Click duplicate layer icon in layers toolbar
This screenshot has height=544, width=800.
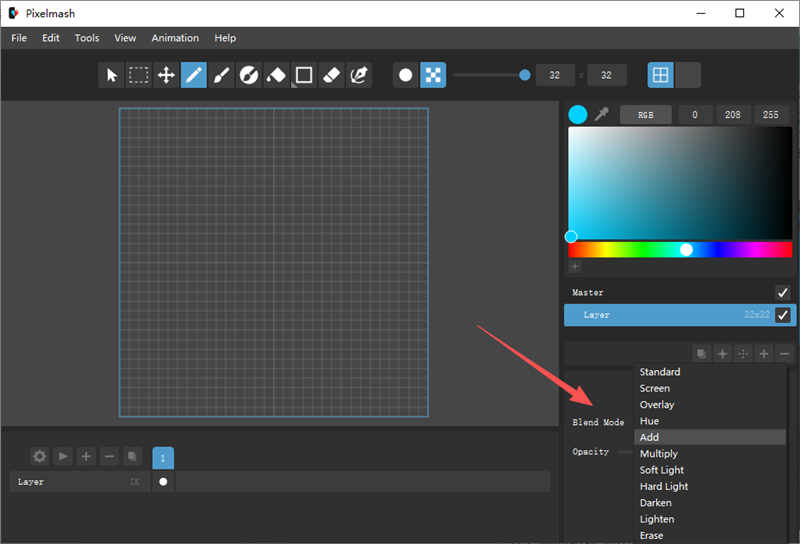click(x=702, y=354)
